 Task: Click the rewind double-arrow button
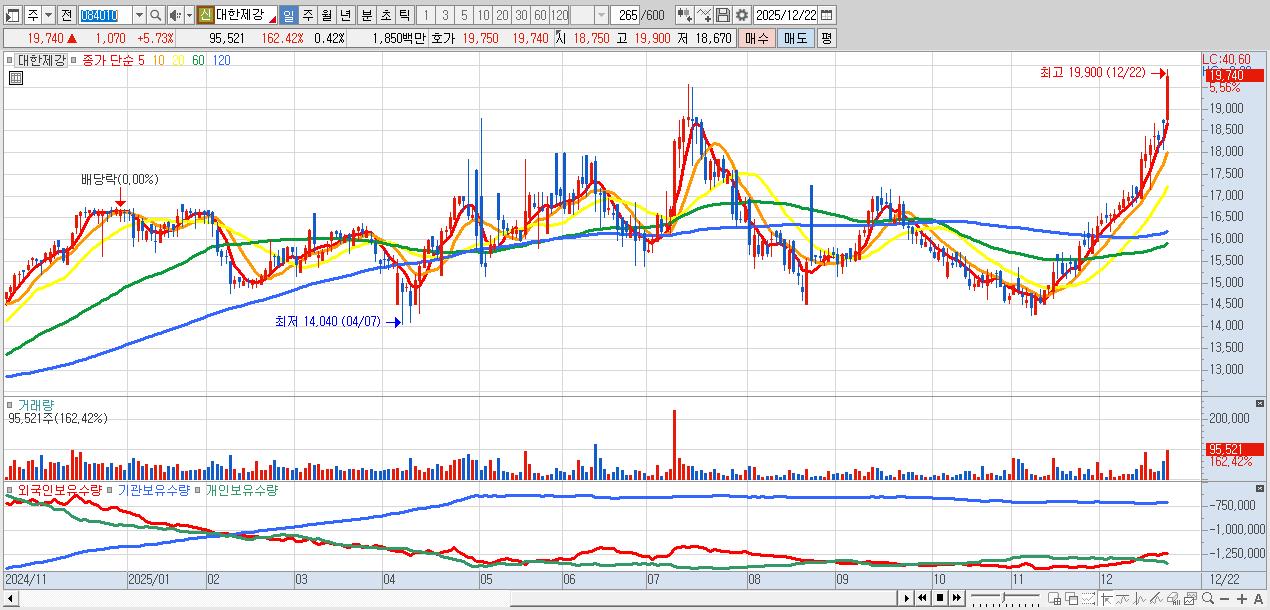922,598
